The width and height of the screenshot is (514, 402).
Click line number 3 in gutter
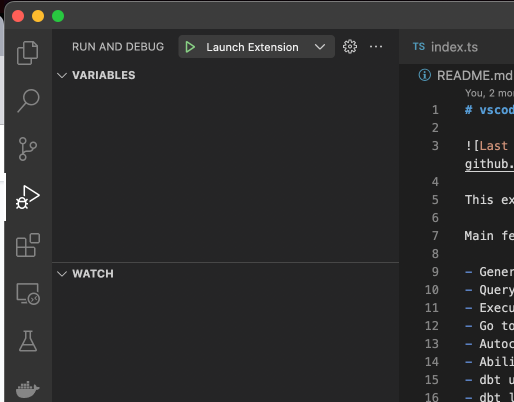(435, 146)
